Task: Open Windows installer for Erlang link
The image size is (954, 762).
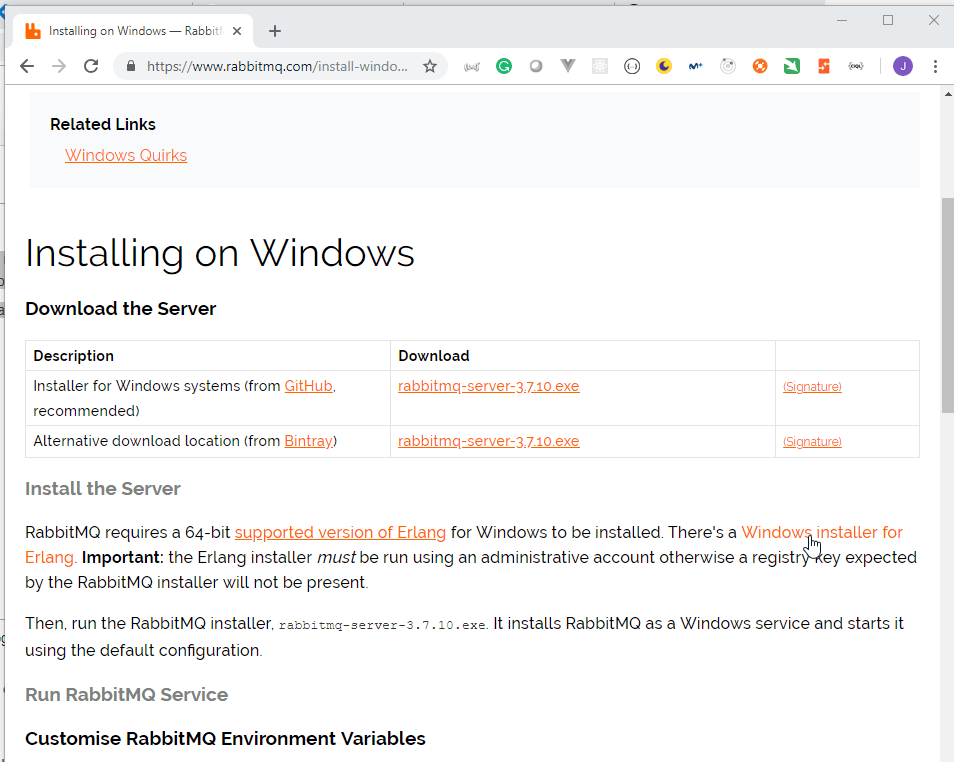Action: 822,533
